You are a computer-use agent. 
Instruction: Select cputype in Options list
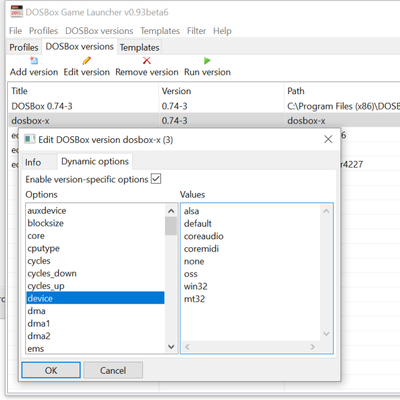pyautogui.click(x=95, y=248)
